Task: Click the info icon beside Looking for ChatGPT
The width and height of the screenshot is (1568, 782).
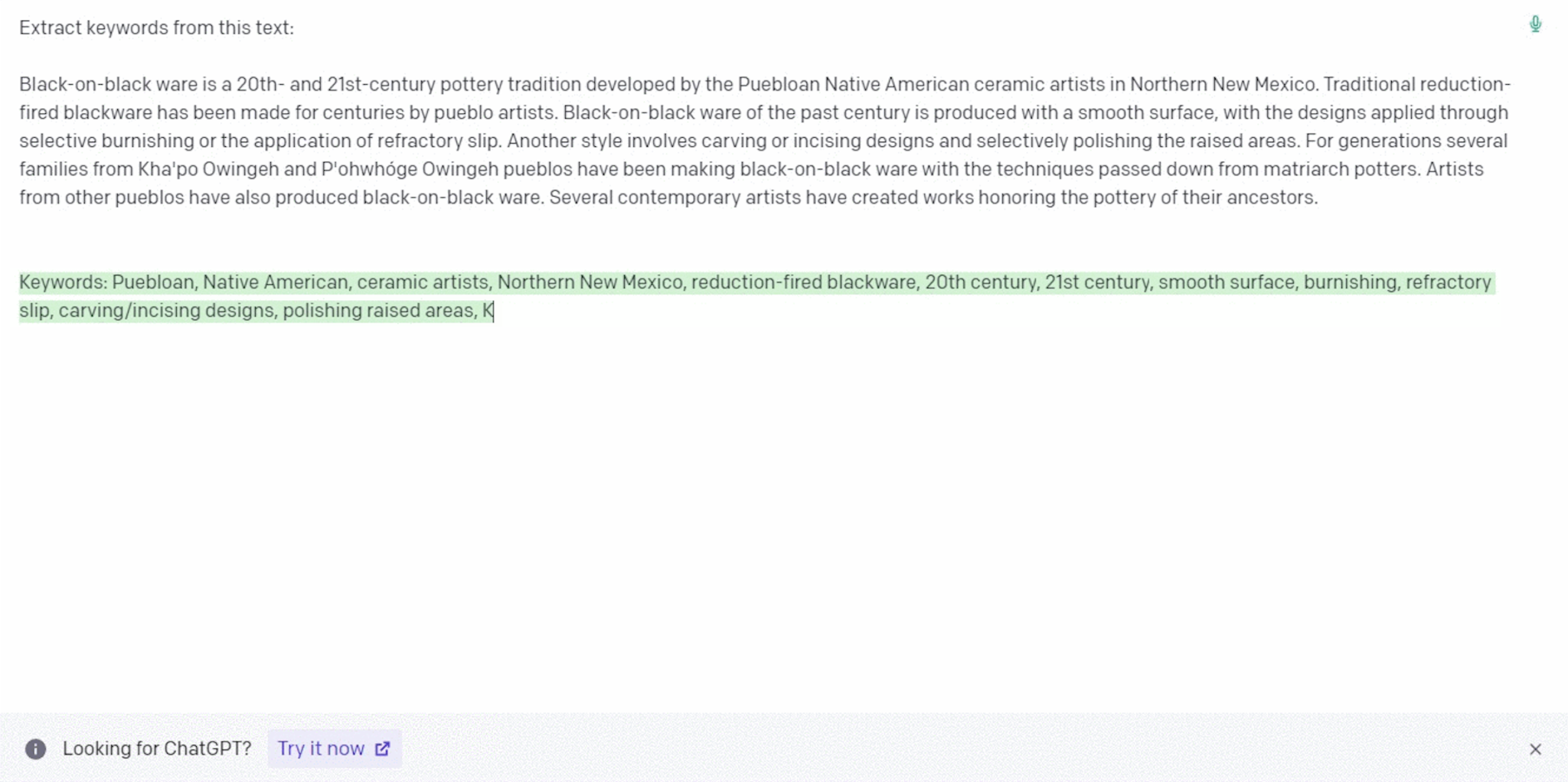Action: (35, 749)
